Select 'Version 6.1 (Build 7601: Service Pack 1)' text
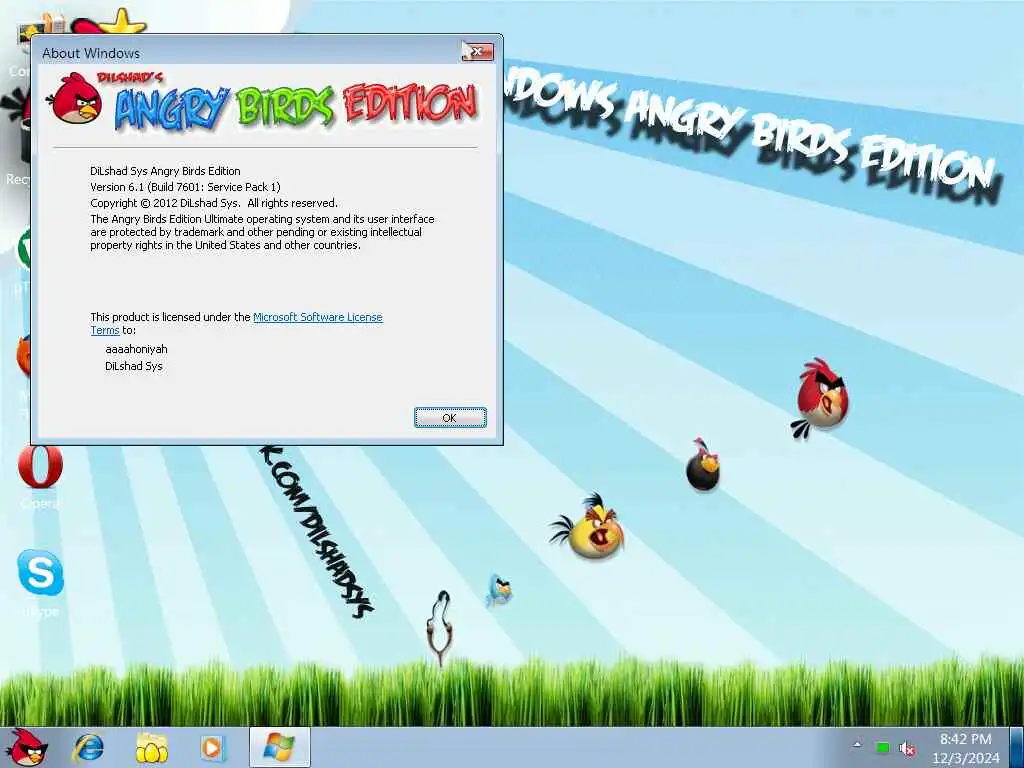 point(185,187)
